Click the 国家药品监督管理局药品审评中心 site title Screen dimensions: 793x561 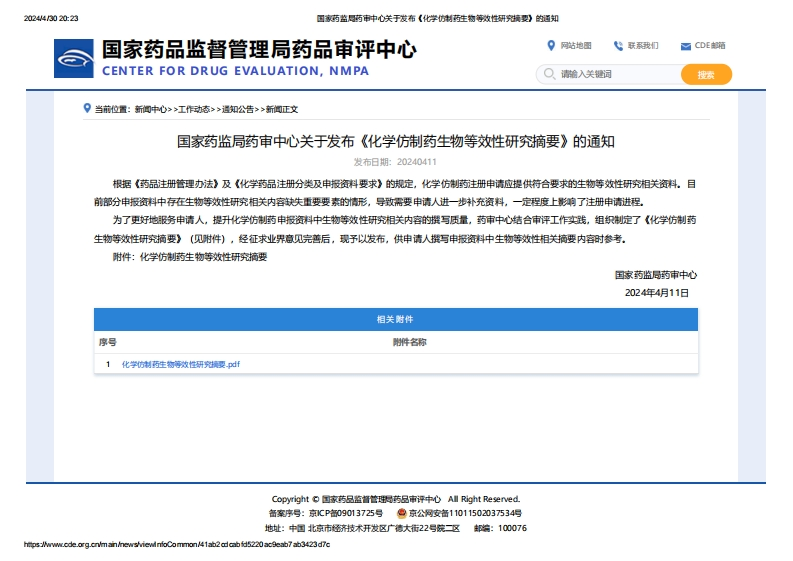coord(258,49)
